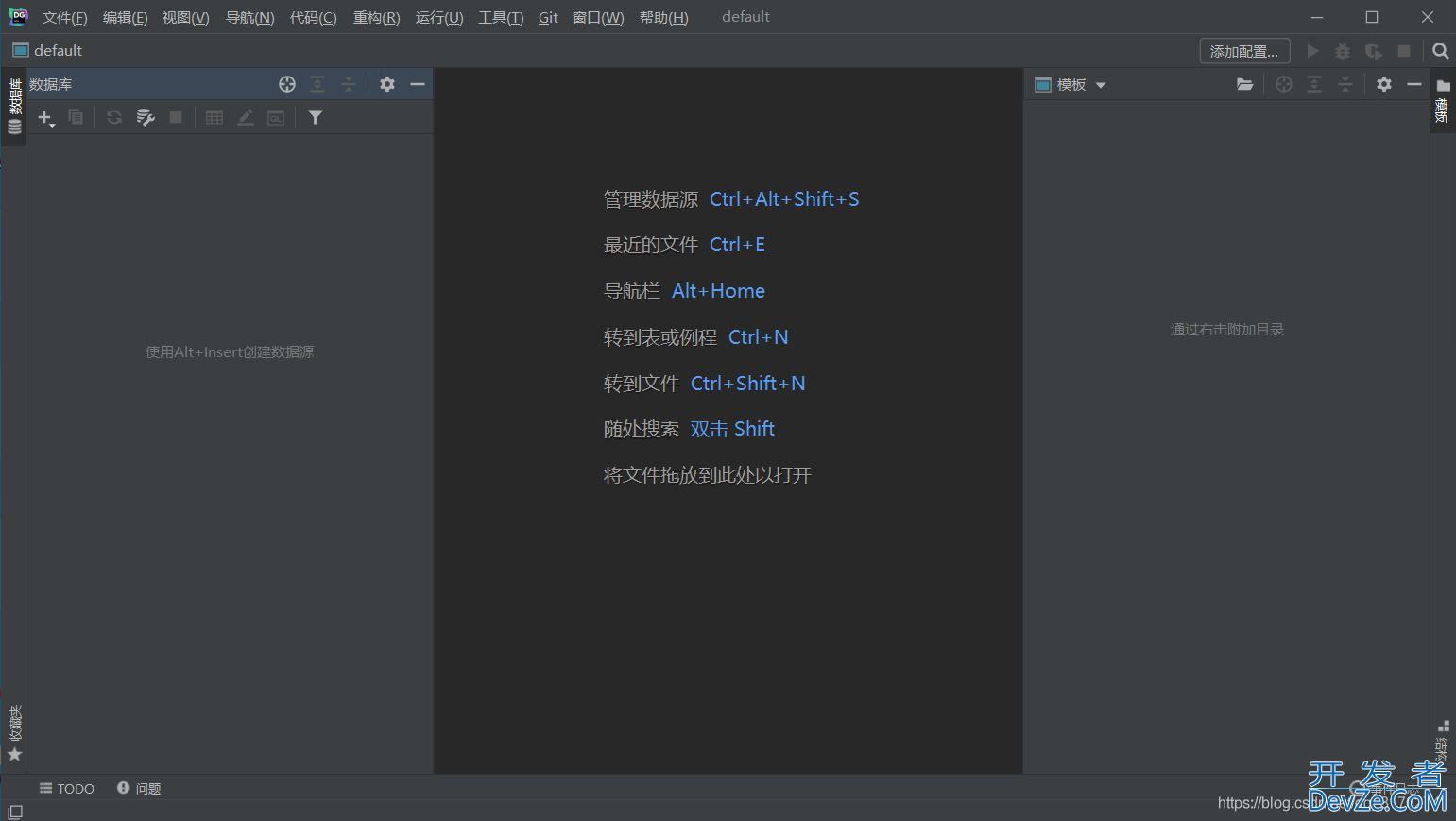Screen dimensions: 1456x821
Task: Open the TODO tool window tab
Action: [67, 788]
